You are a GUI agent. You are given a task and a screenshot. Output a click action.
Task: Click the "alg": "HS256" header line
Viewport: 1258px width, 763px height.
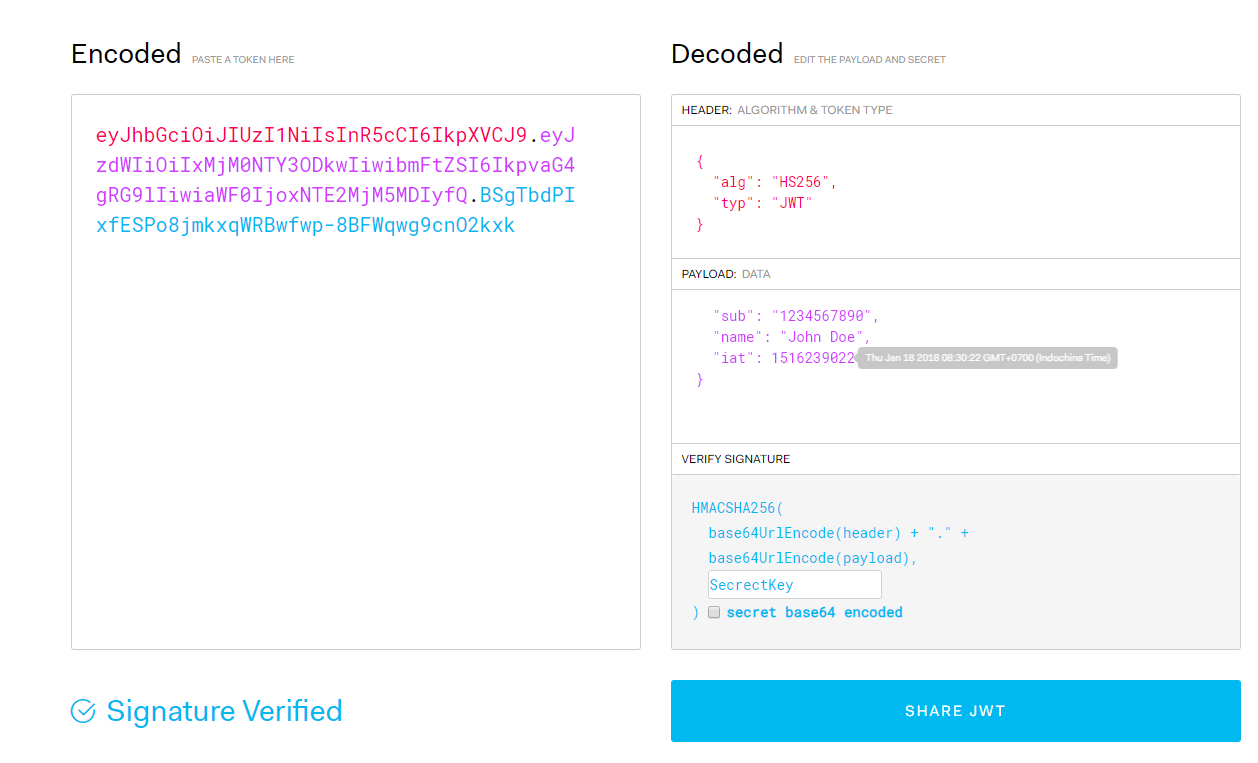pos(774,182)
